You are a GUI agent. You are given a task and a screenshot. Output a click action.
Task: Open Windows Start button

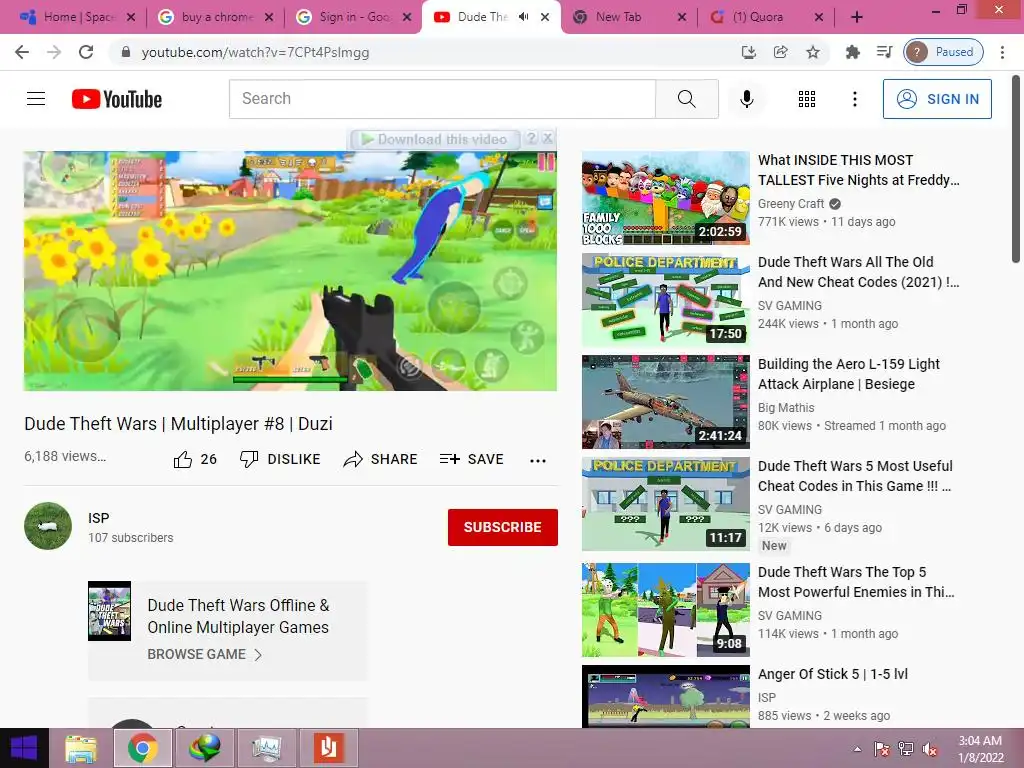point(24,748)
